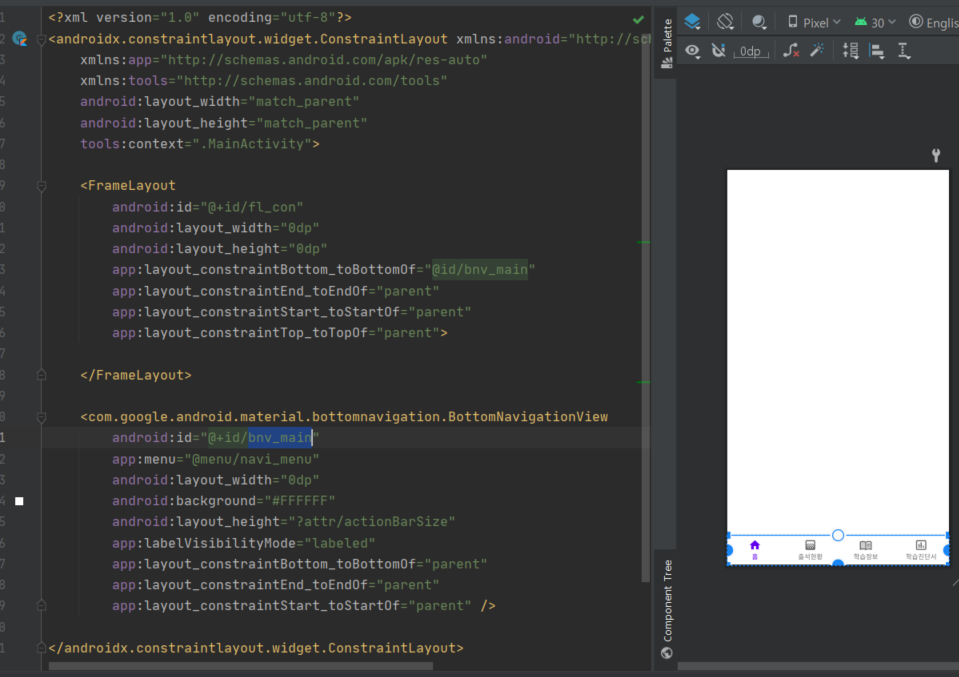Click Clear All Constraints icon
Viewport: 959px width, 677px height.
click(x=791, y=51)
